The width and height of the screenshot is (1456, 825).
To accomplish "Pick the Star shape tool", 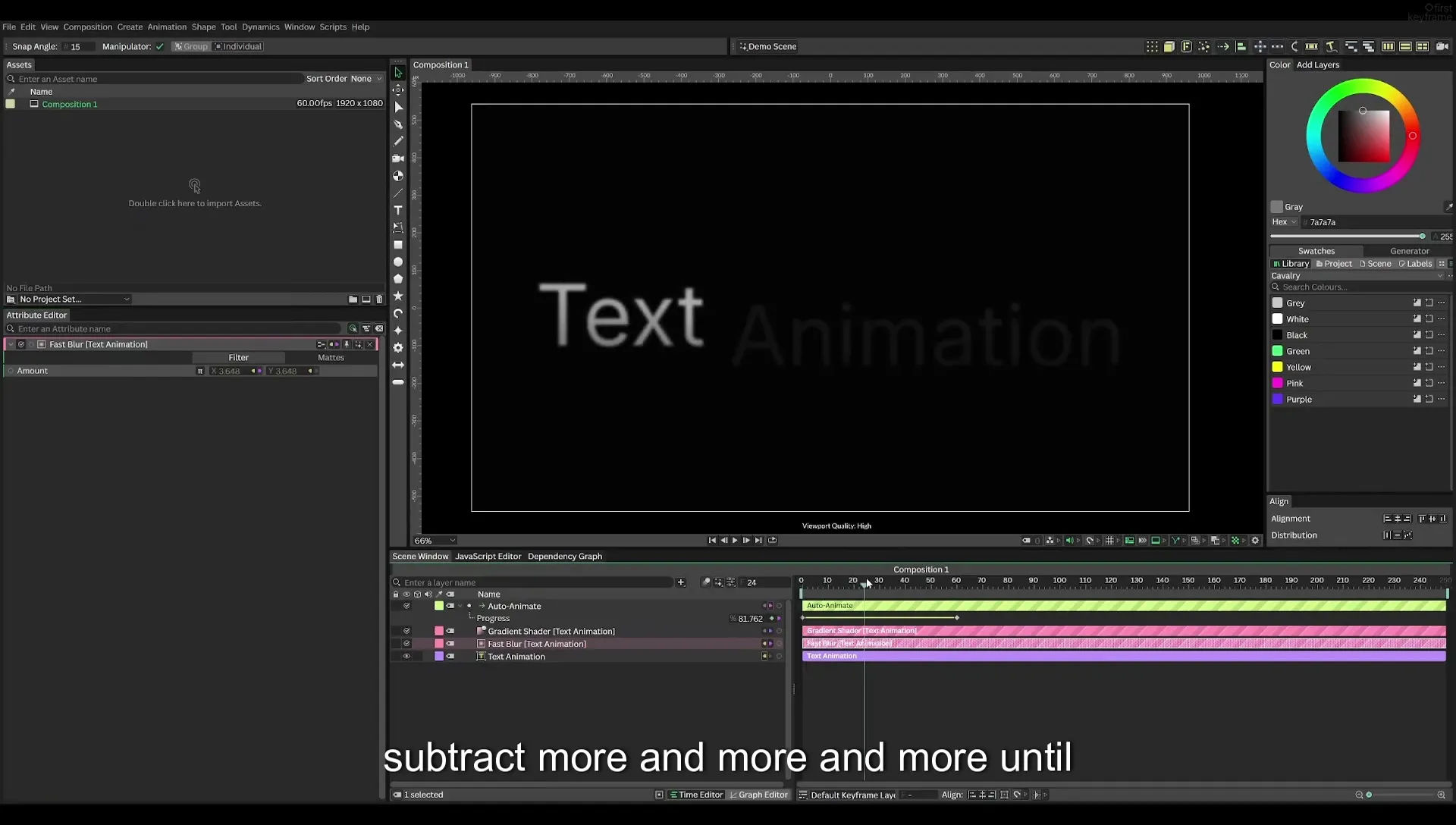I will 398,296.
